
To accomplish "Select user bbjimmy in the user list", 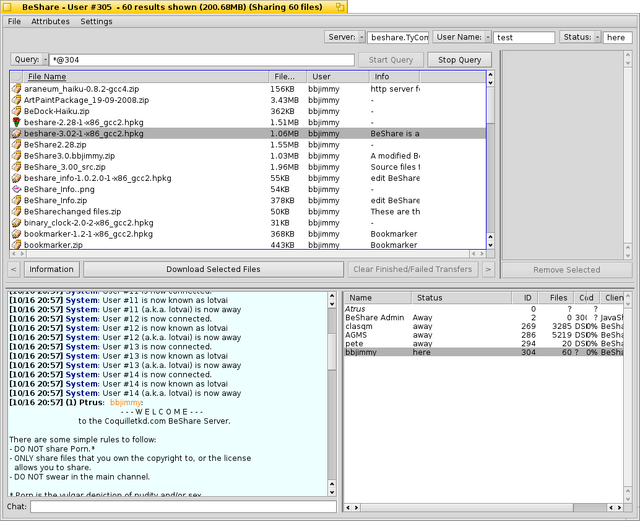I will [x=484, y=352].
